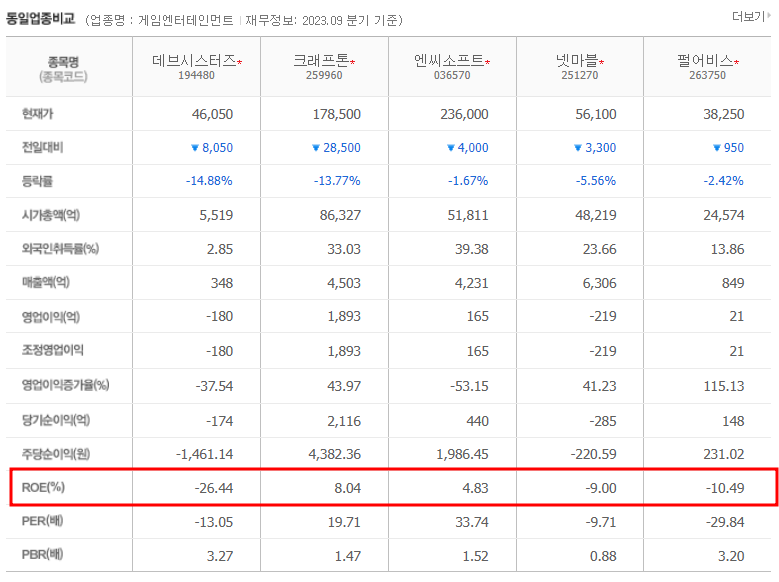
Task: Open the 펄어비스 stock link
Action: click(705, 60)
